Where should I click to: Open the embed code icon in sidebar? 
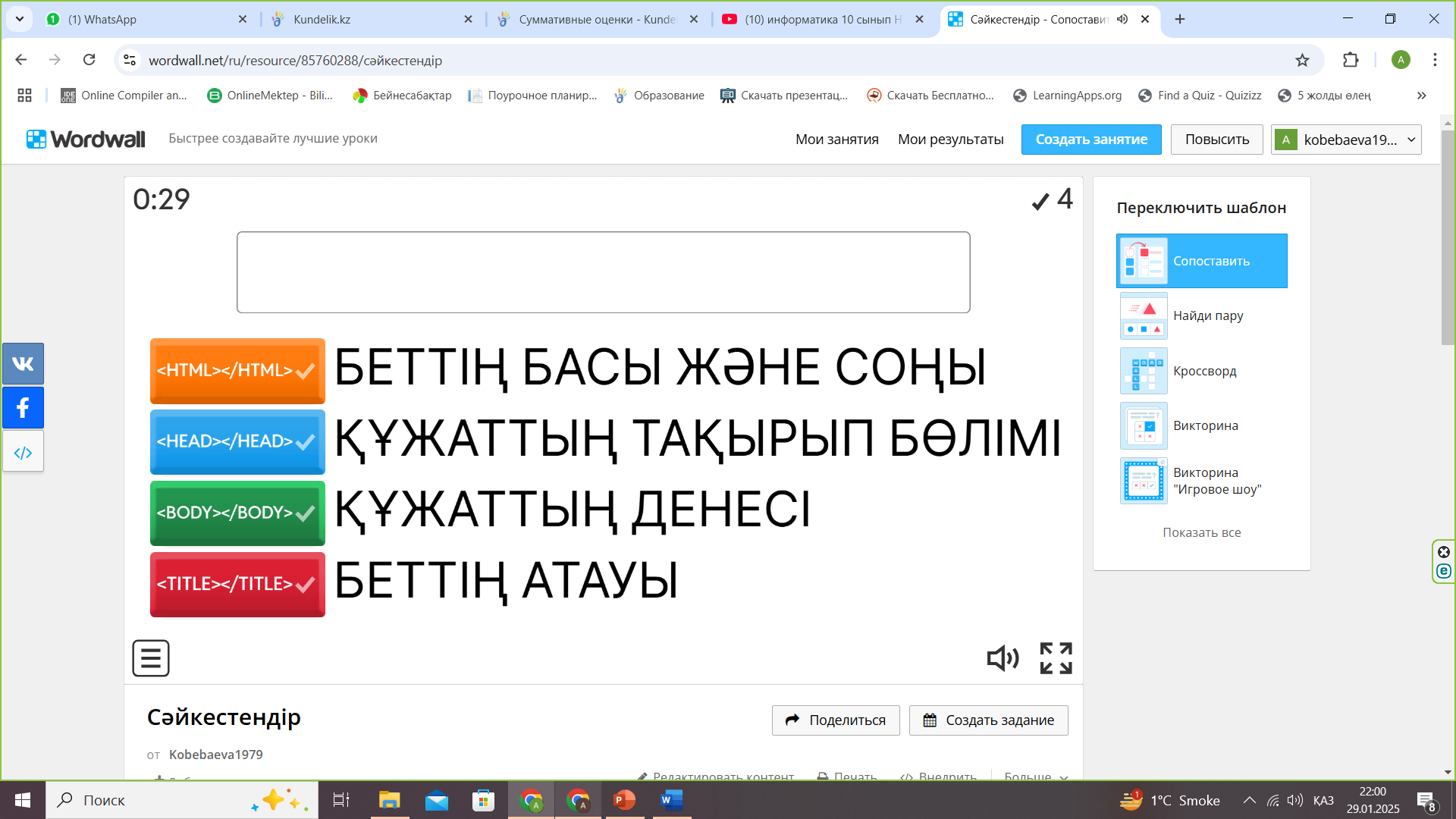(x=23, y=453)
